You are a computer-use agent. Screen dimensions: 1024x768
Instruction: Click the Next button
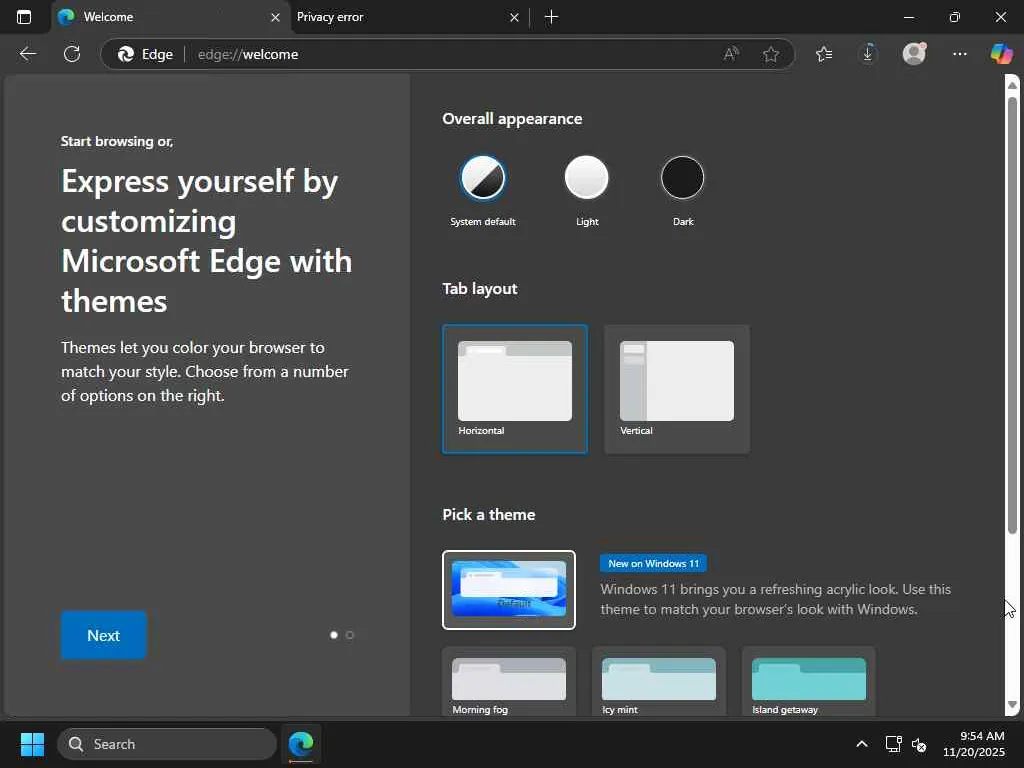pos(103,635)
